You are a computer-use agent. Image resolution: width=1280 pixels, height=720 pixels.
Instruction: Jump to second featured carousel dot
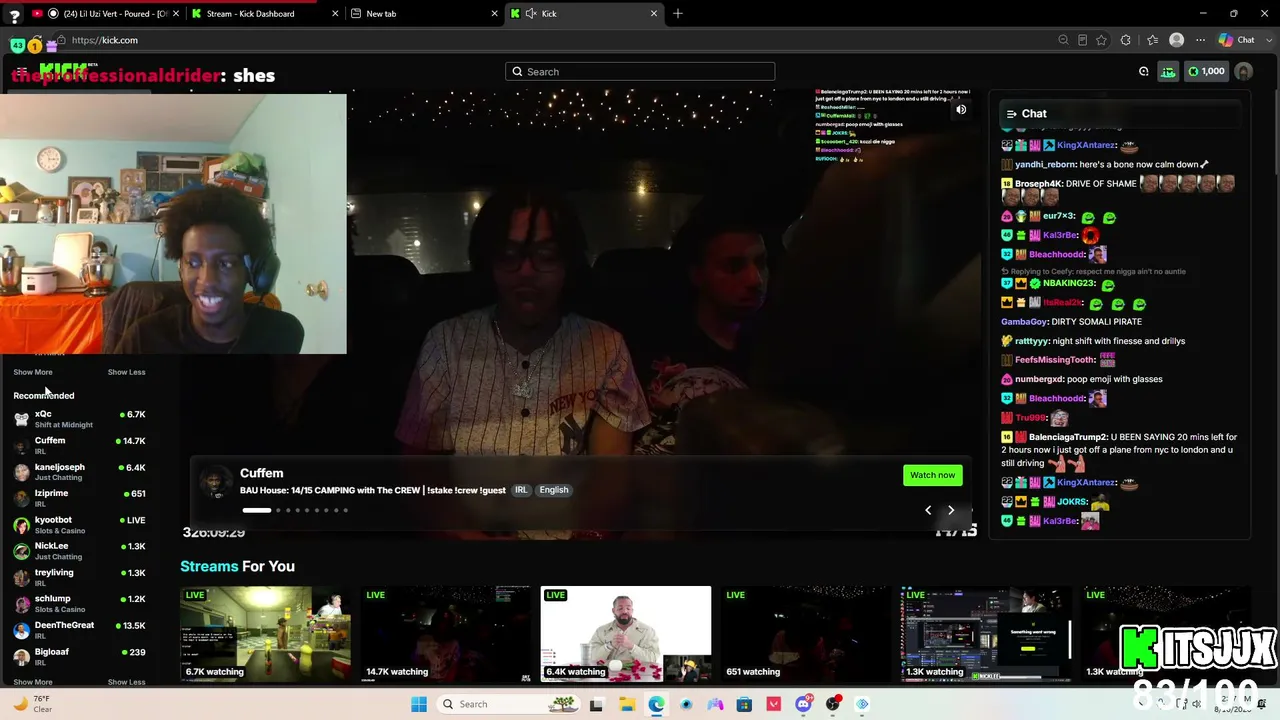[278, 510]
